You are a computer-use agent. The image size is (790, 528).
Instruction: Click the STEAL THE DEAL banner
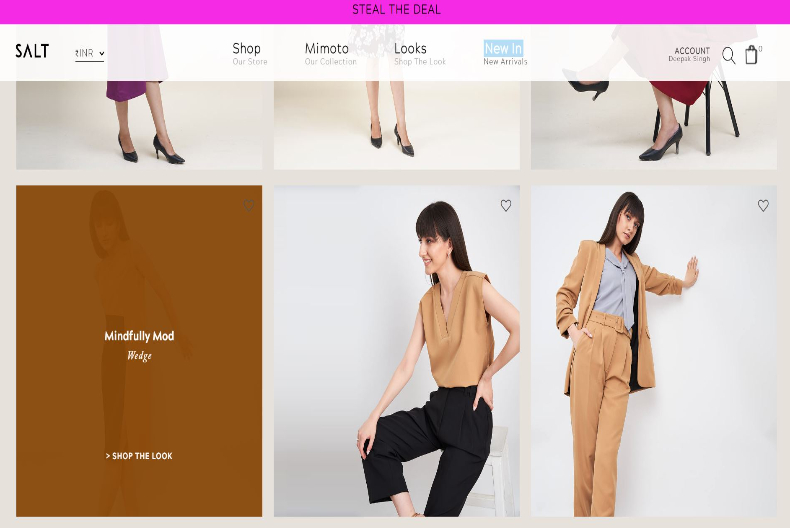click(396, 10)
